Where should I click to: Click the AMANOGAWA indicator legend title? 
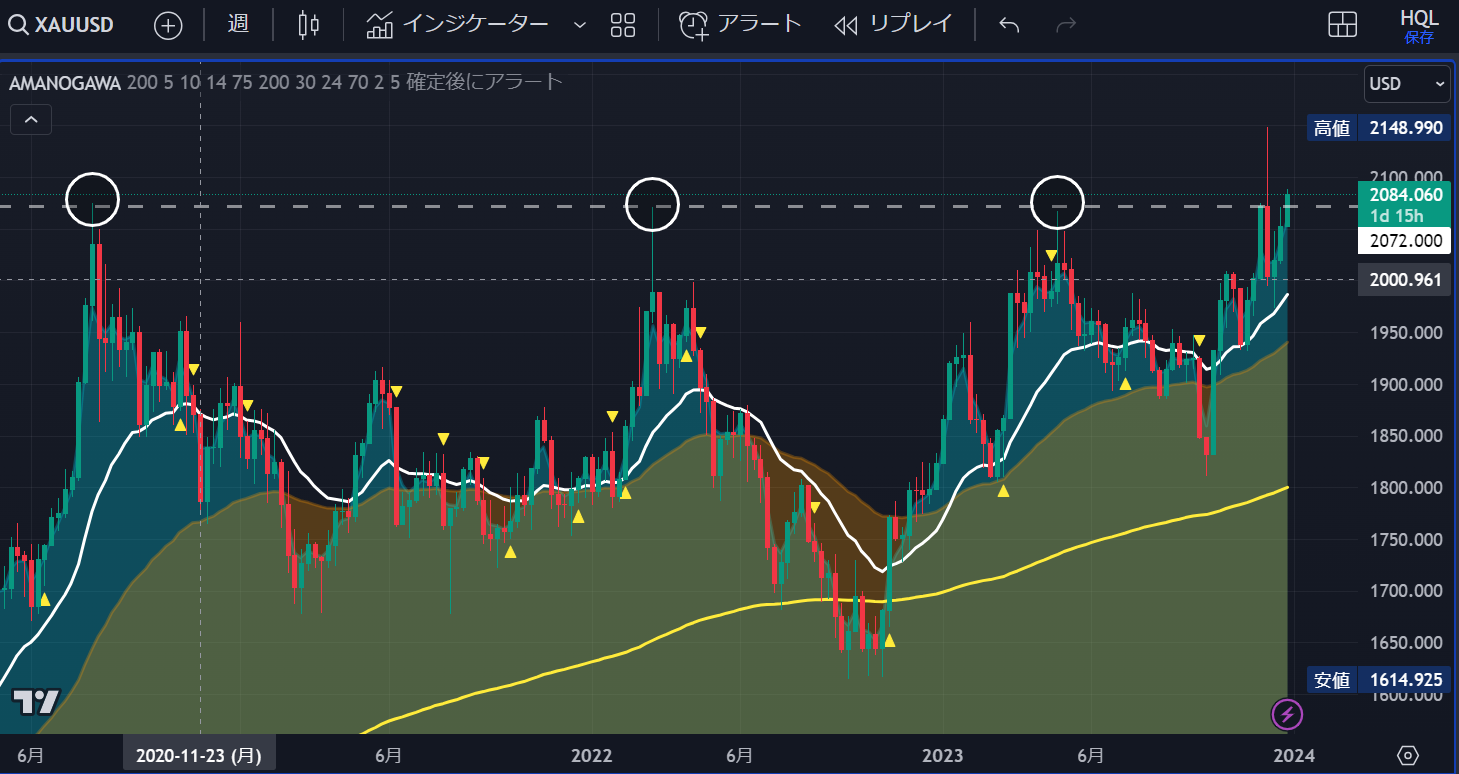pos(65,82)
